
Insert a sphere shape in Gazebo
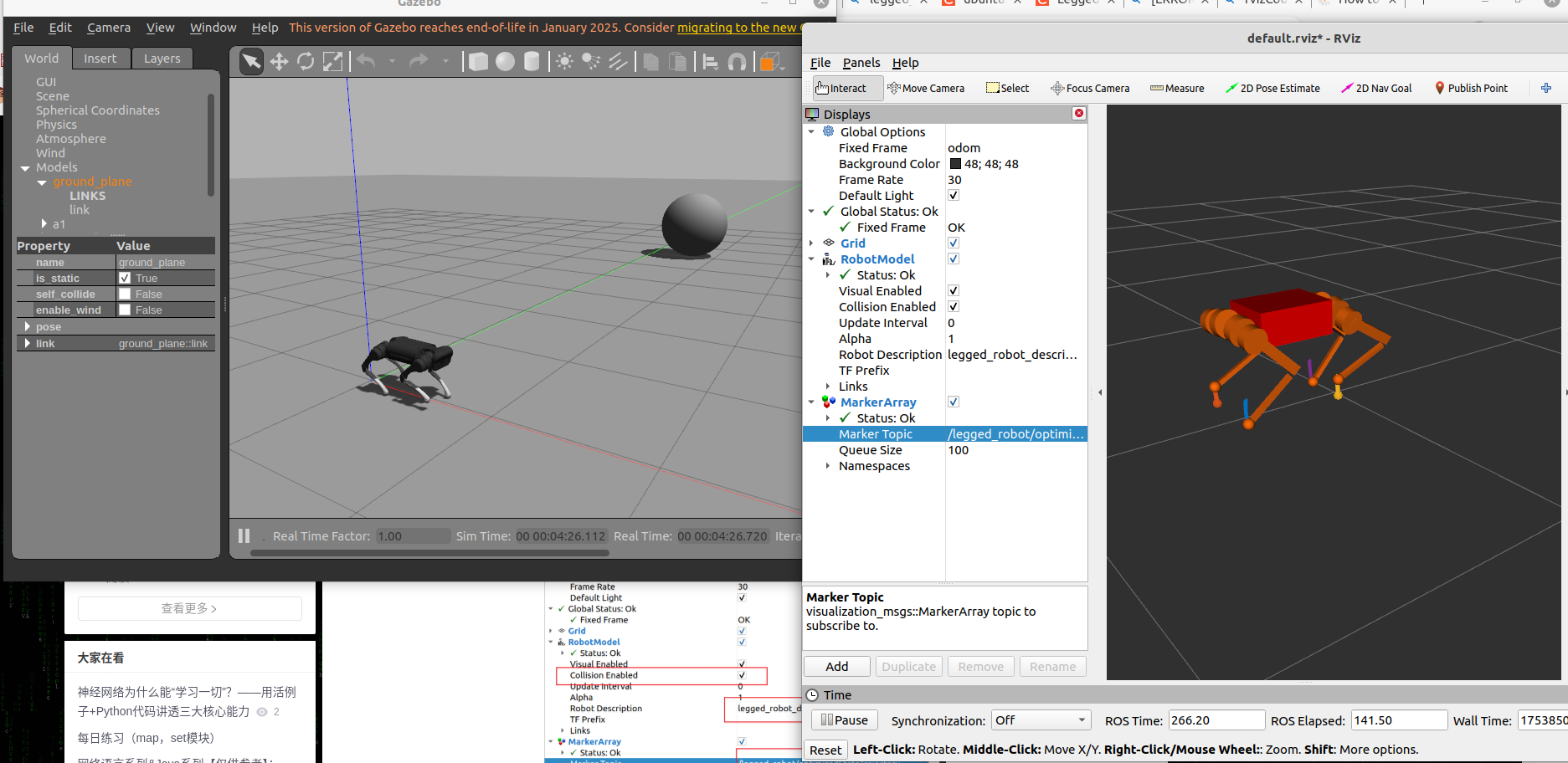(x=505, y=61)
